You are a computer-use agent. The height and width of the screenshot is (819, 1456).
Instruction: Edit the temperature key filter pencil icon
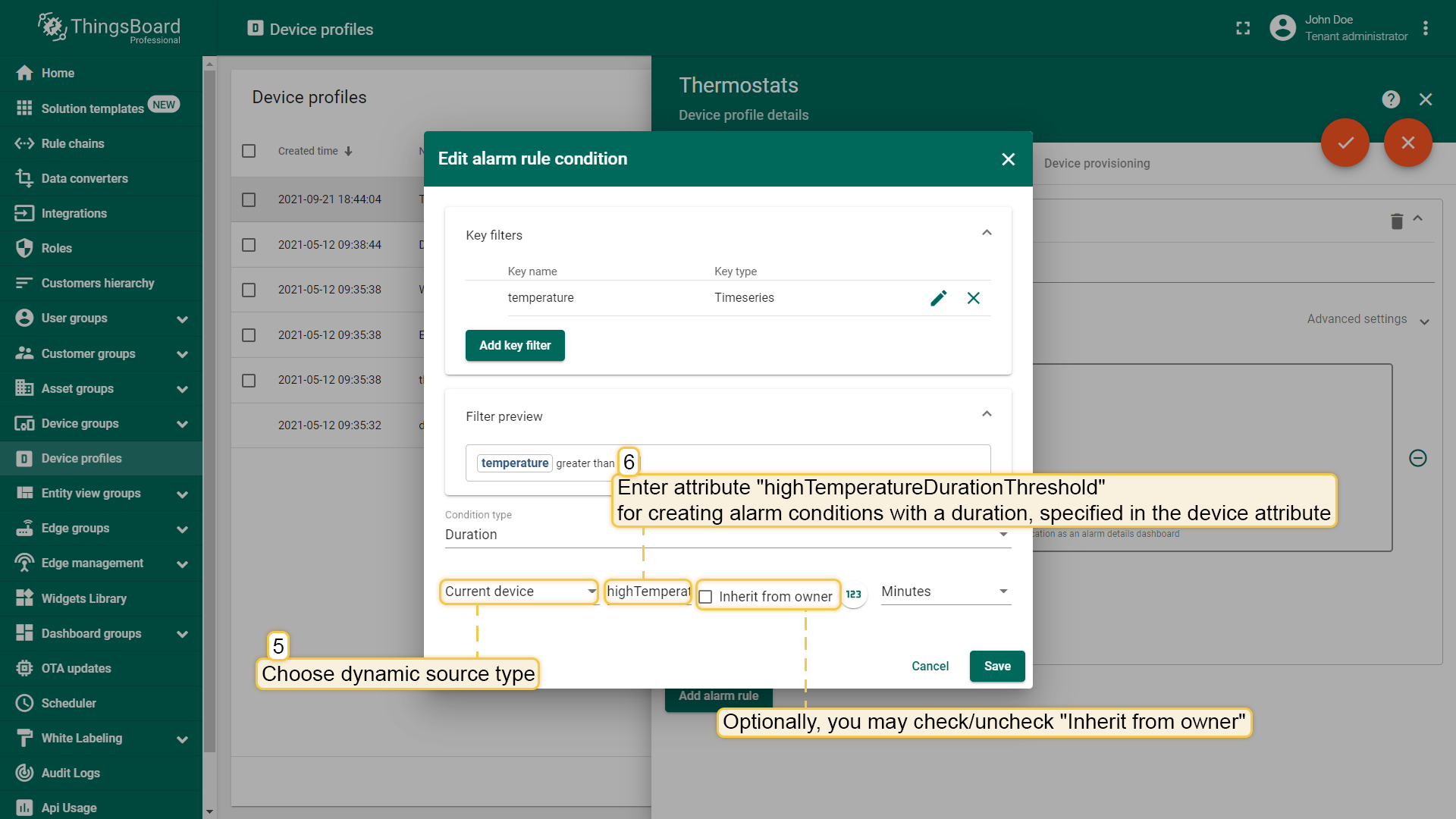(x=938, y=298)
